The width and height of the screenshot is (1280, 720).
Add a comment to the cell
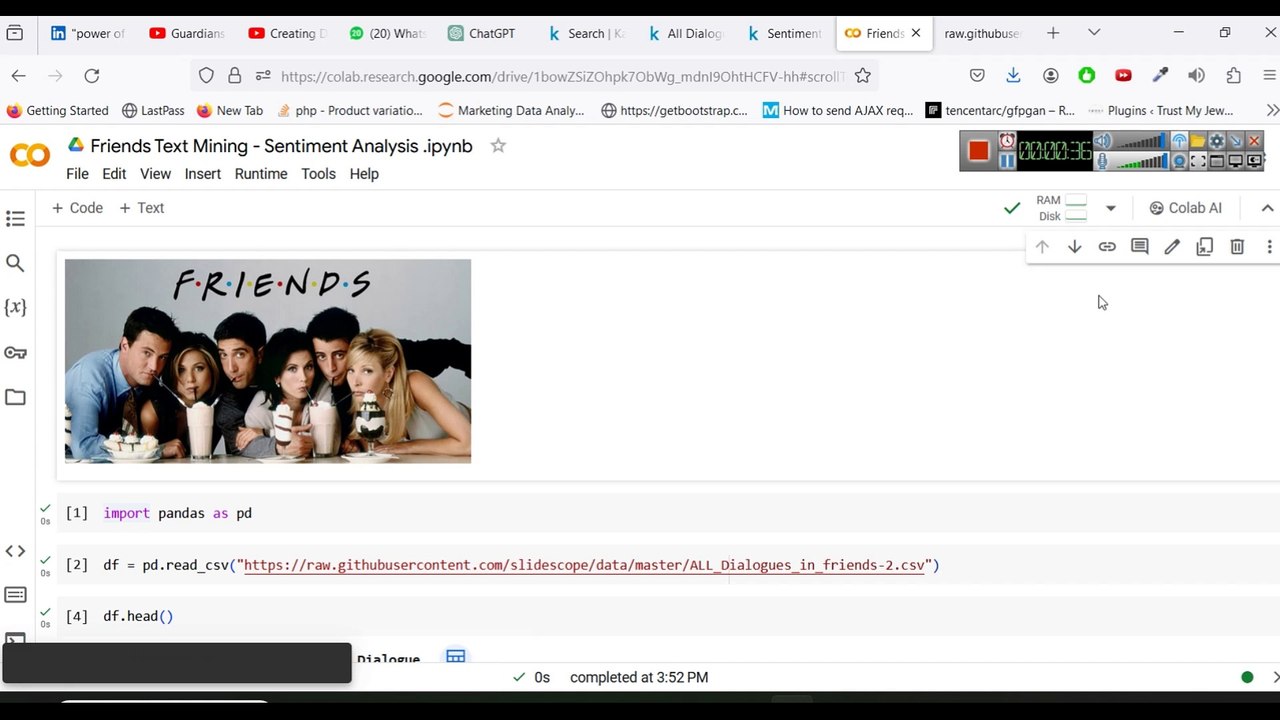tap(1139, 247)
